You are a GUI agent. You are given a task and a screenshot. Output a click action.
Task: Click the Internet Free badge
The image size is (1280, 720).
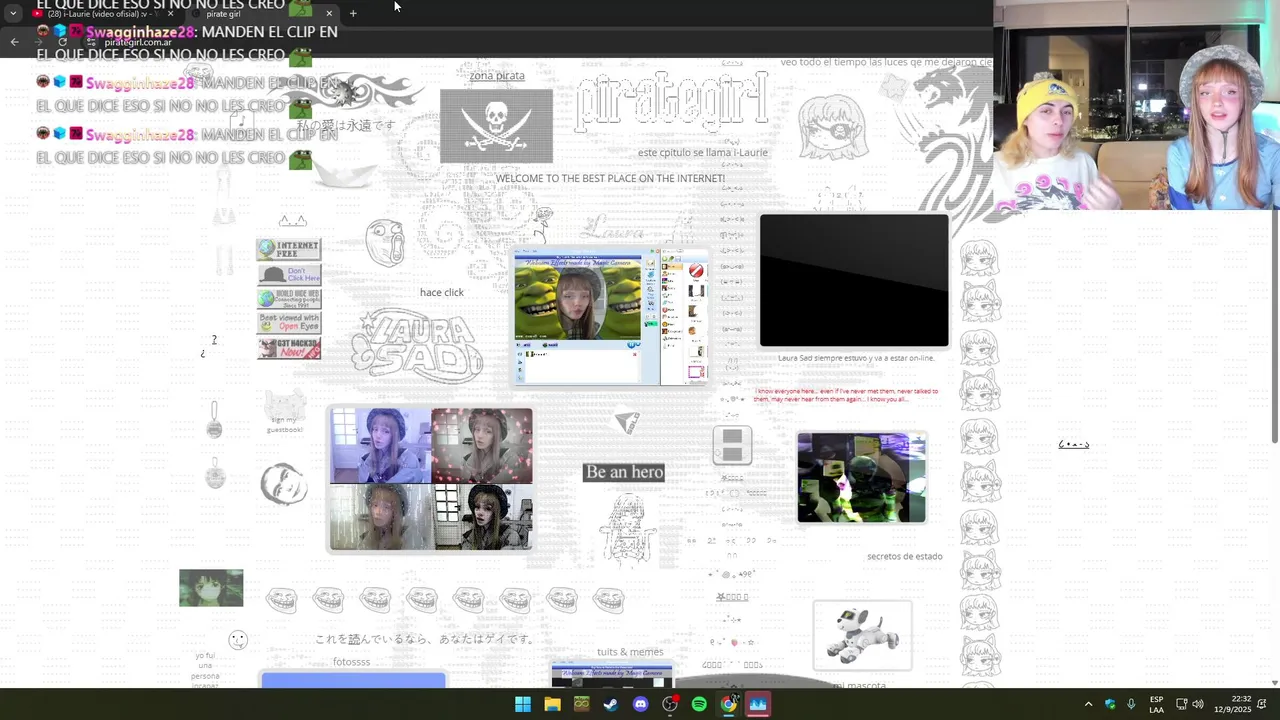point(289,248)
